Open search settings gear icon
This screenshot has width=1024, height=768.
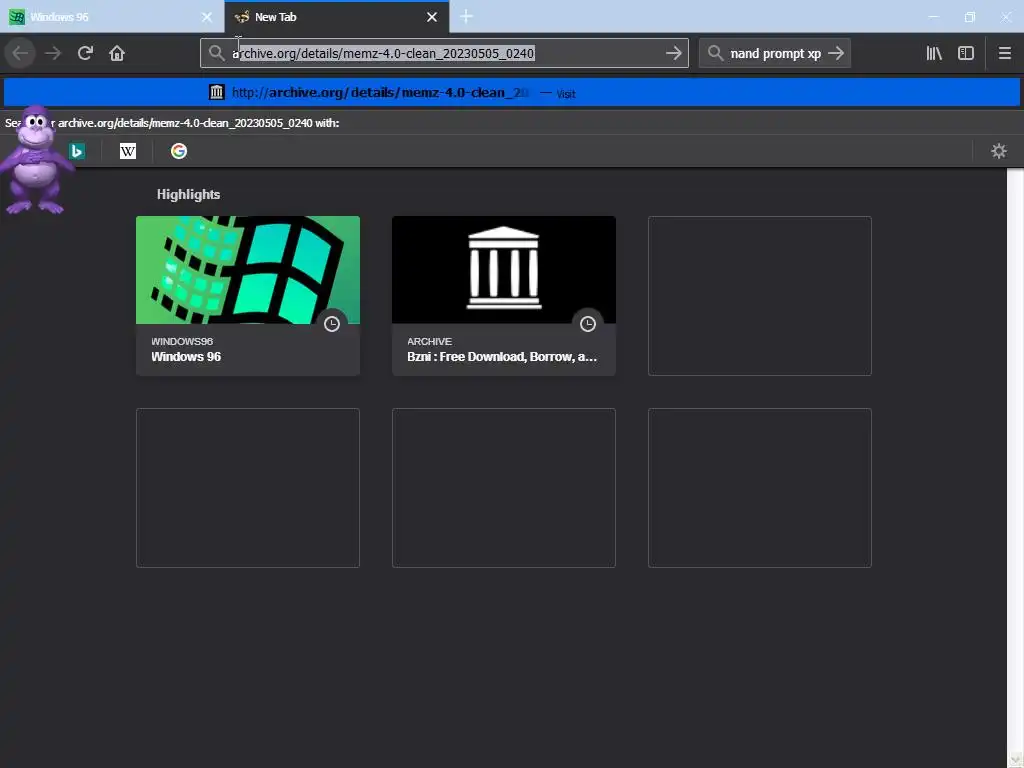[x=999, y=152]
